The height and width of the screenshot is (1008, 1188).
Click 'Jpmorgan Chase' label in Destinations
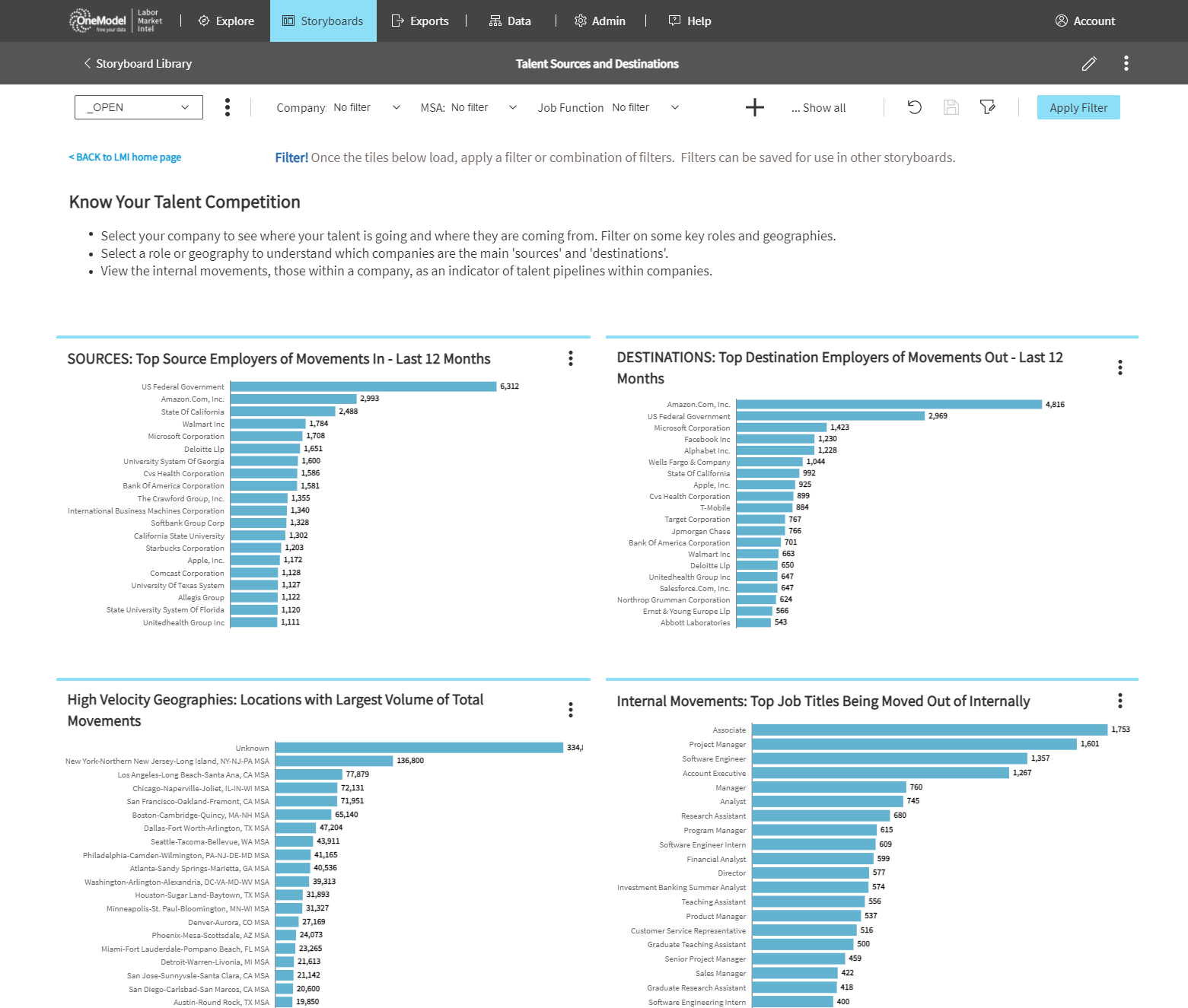(701, 531)
